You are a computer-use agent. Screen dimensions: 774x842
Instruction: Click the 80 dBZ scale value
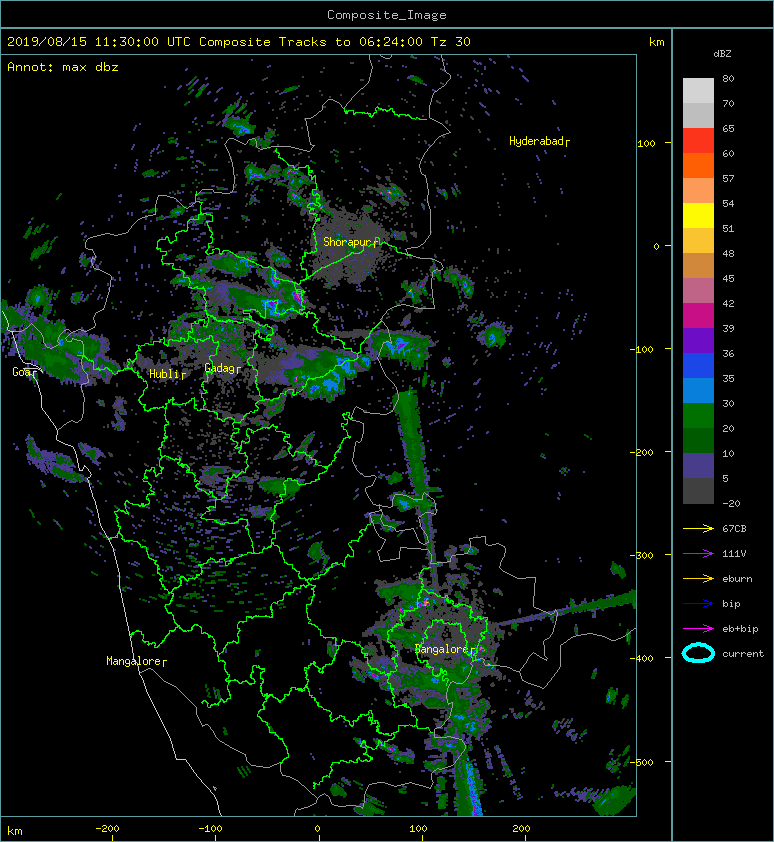point(728,78)
